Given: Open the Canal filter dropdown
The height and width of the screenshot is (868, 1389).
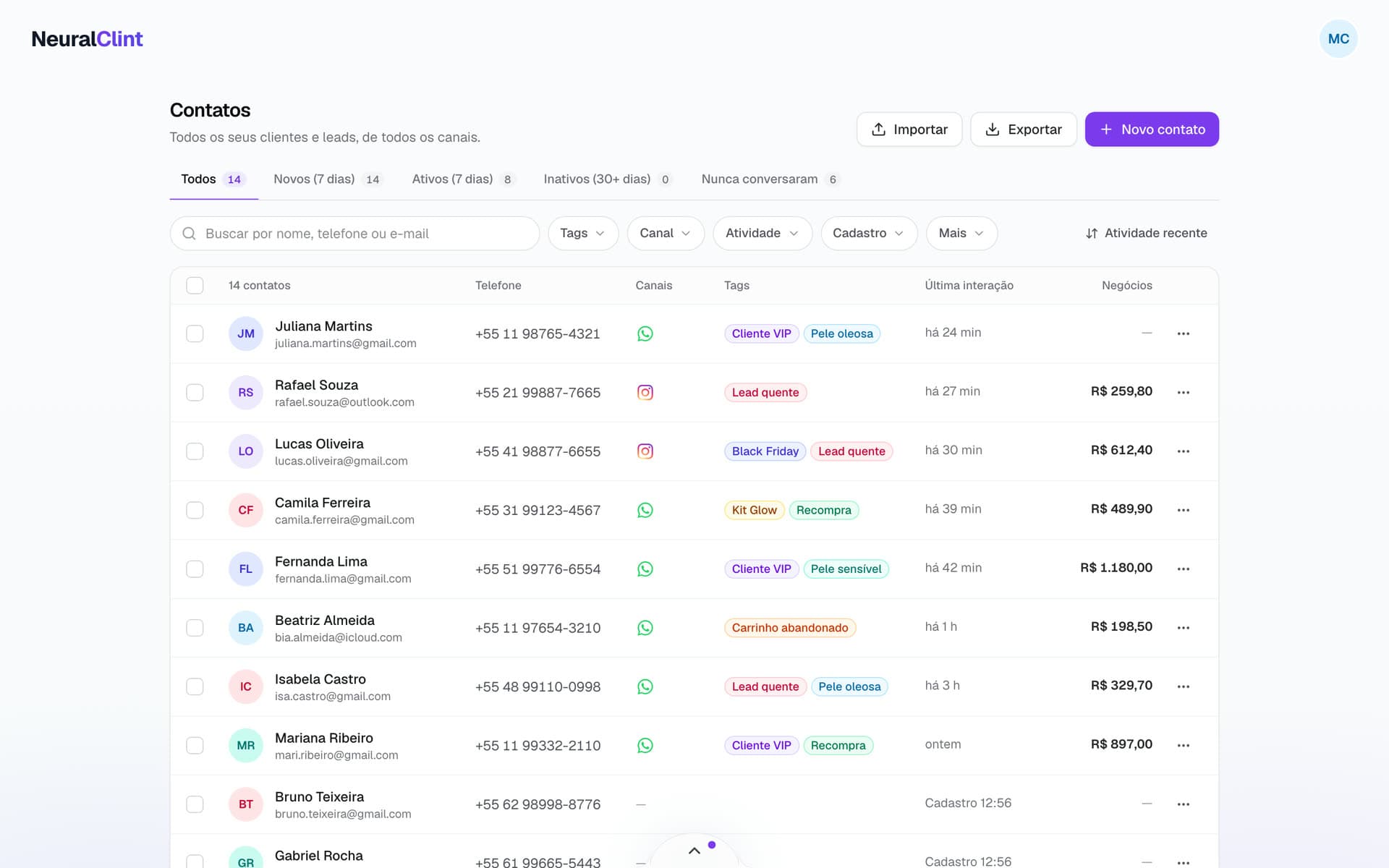Looking at the screenshot, I should 666,233.
